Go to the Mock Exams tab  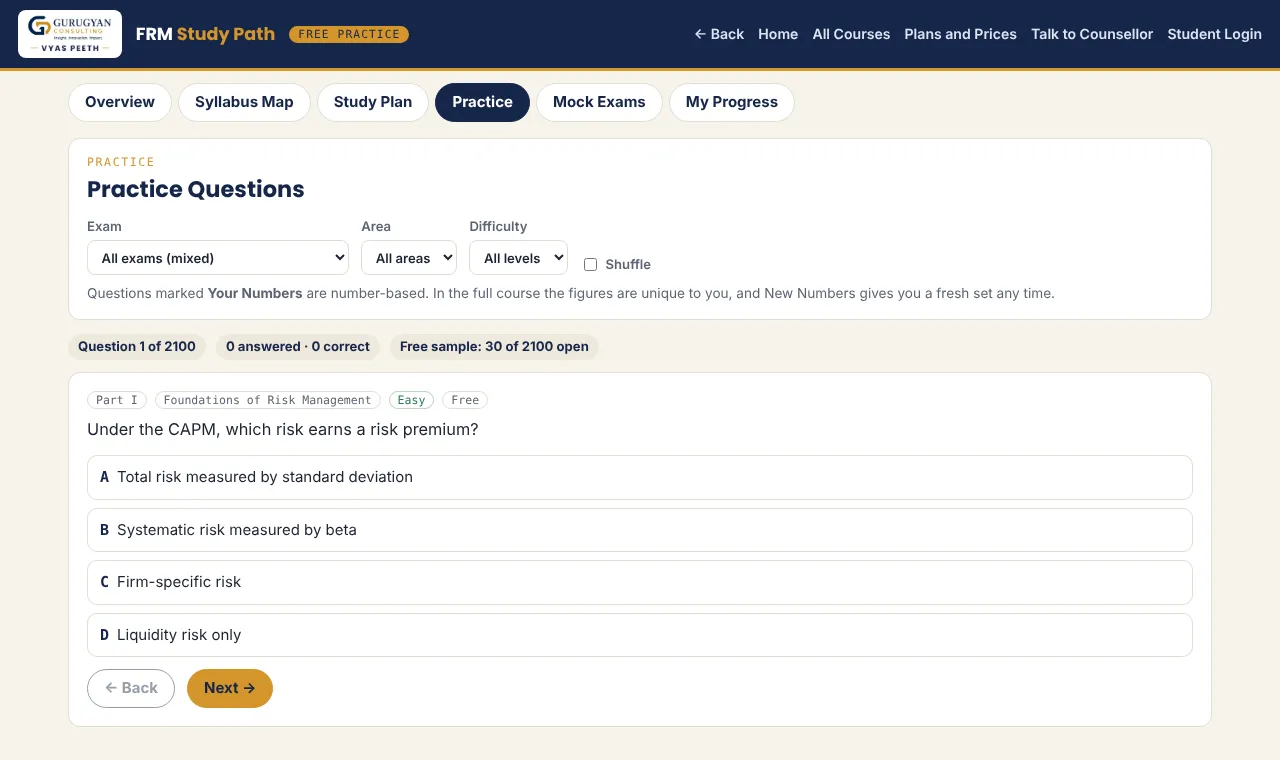(x=599, y=102)
